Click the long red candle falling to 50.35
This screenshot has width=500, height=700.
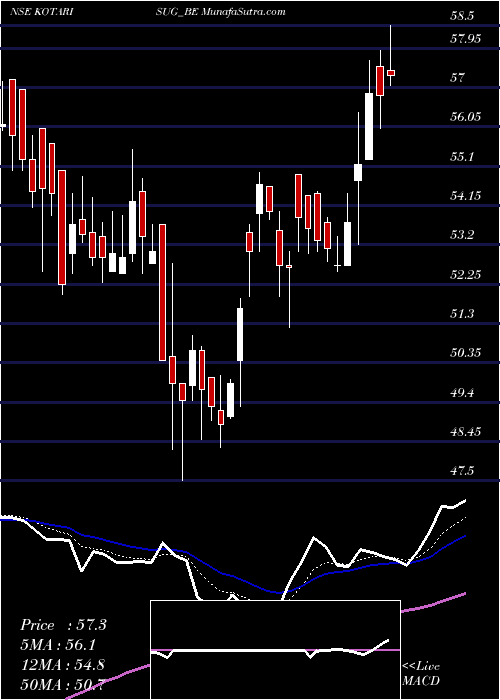click(162, 292)
